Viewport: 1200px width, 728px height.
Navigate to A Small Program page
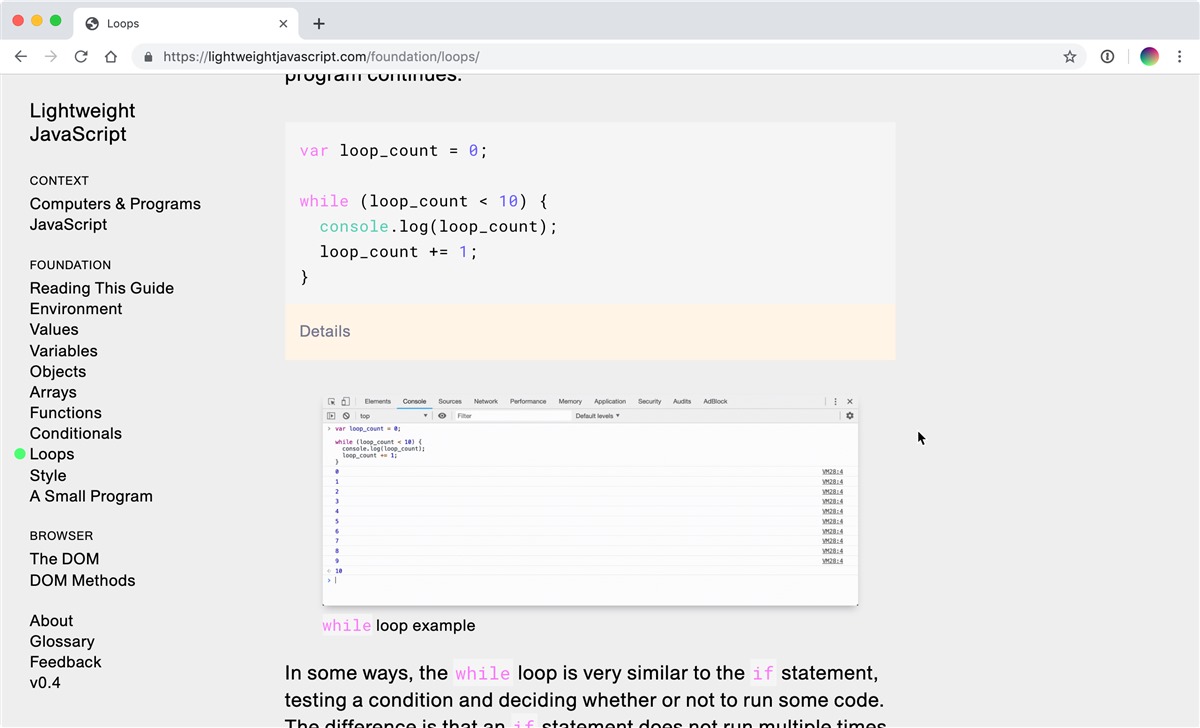(x=91, y=496)
